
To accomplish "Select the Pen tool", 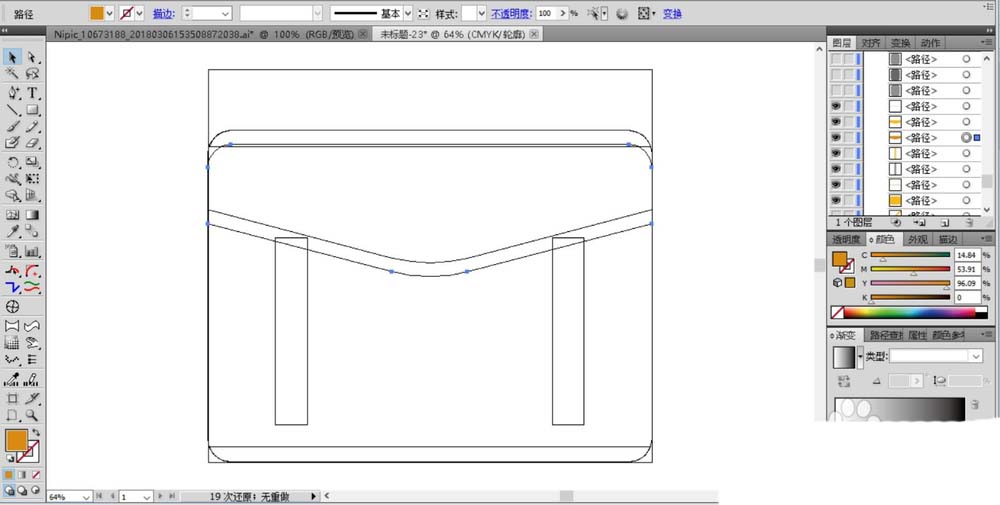I will click(12, 93).
